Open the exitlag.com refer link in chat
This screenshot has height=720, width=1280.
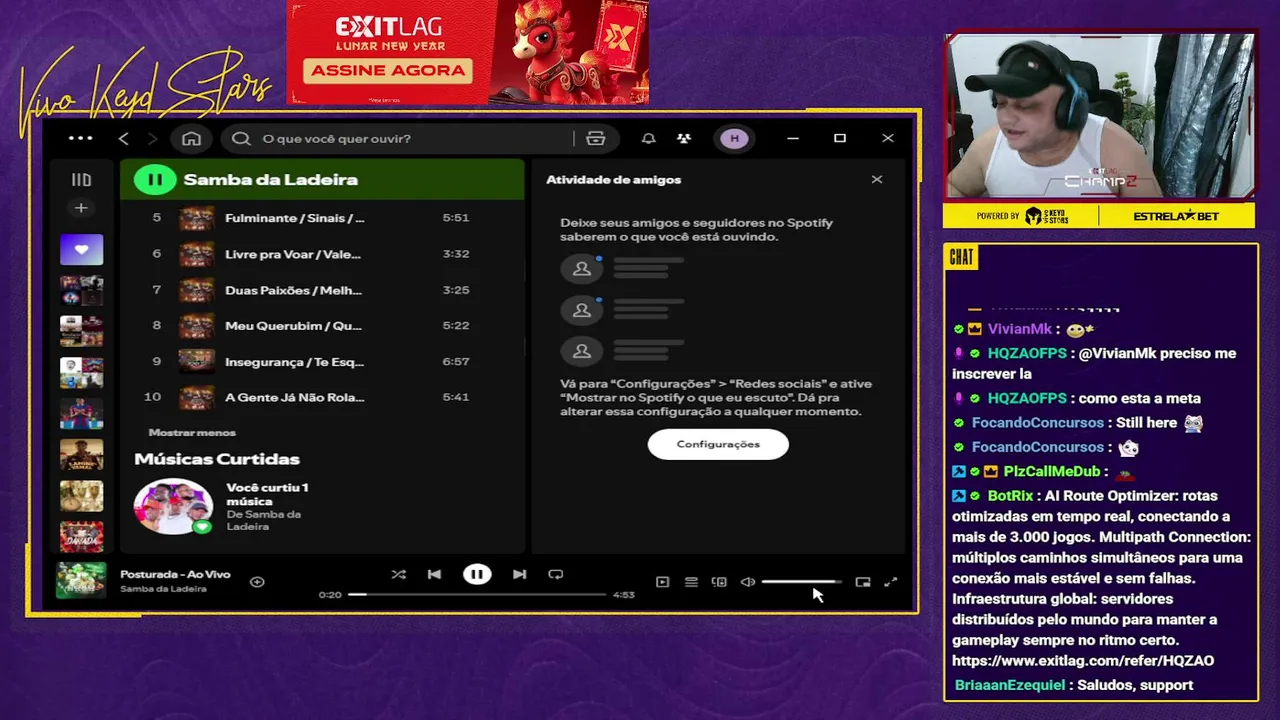[x=1083, y=661]
